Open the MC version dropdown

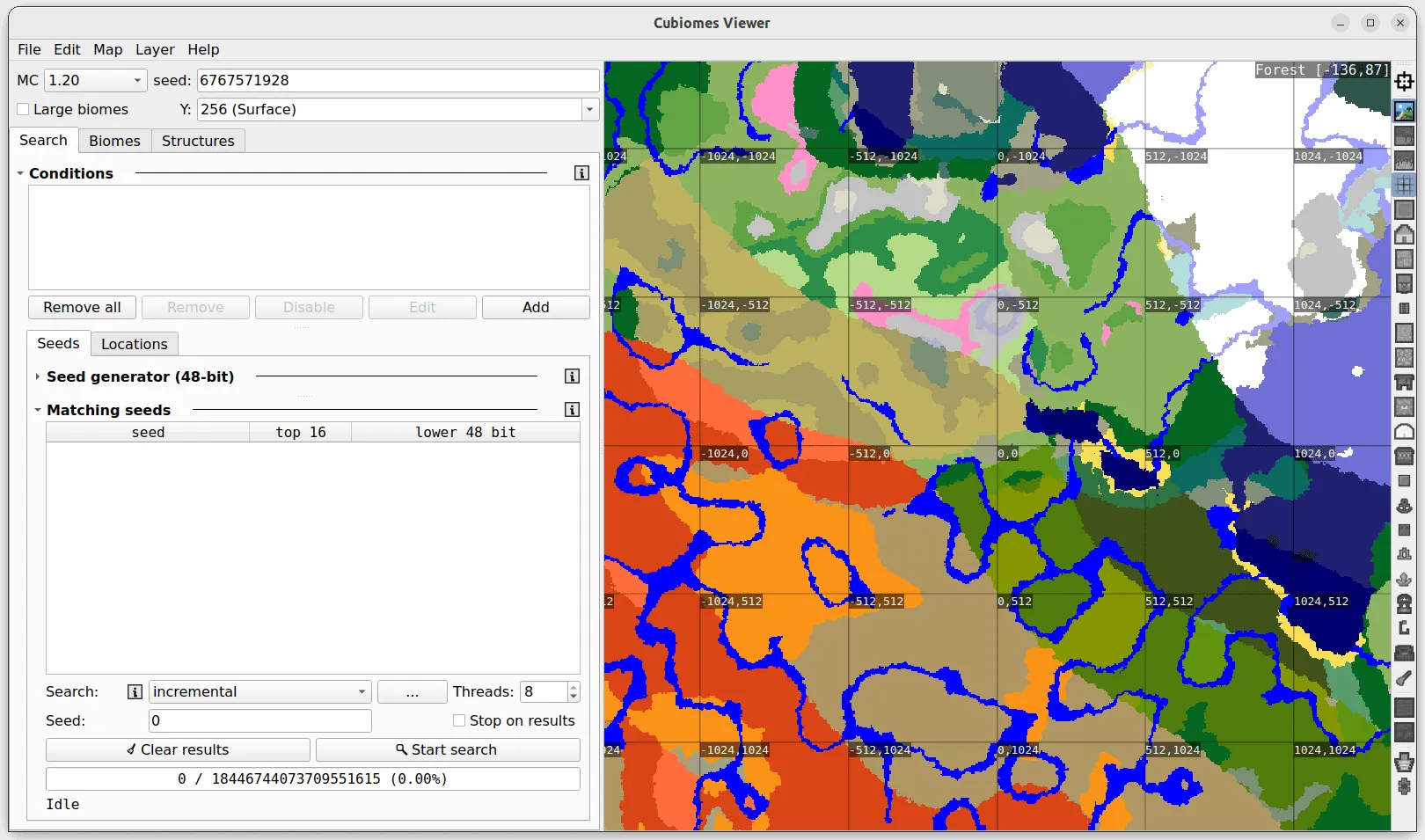pos(95,80)
